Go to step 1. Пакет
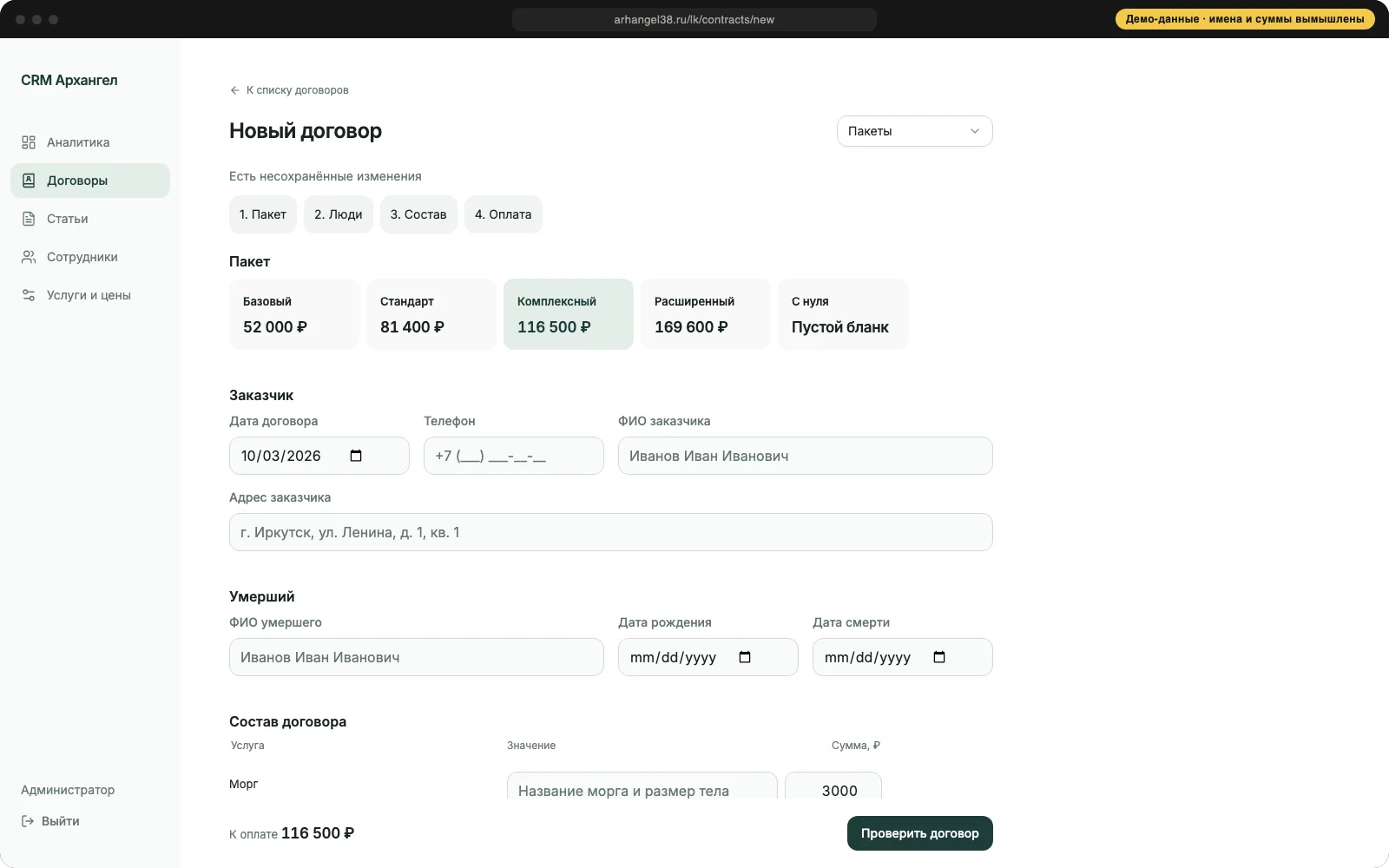Image resolution: width=1389 pixels, height=868 pixels. pyautogui.click(x=263, y=214)
